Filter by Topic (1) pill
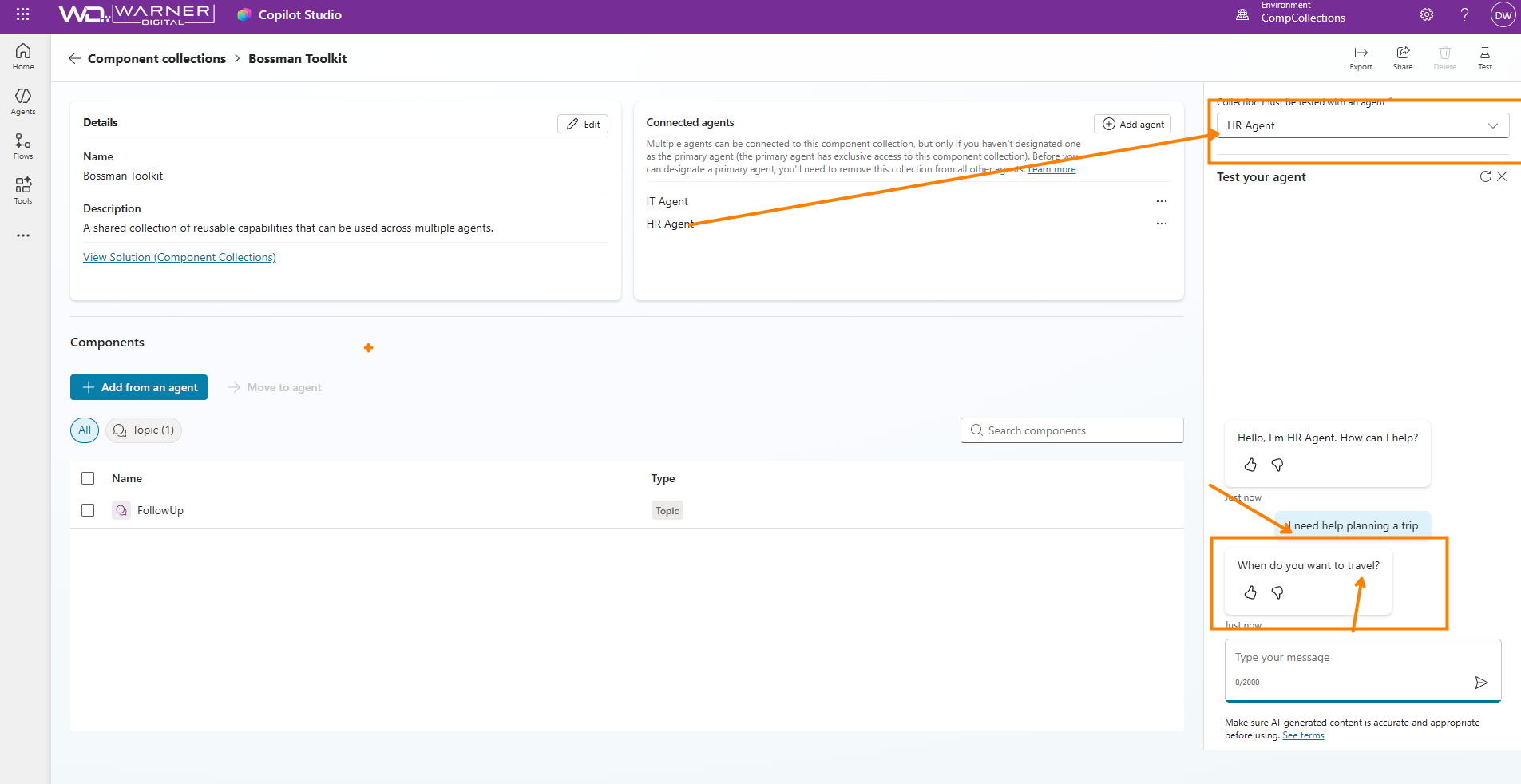 144,430
